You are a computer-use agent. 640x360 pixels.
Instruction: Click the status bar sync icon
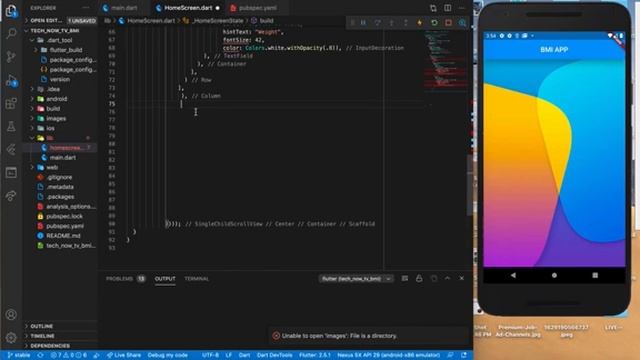pos(40,355)
